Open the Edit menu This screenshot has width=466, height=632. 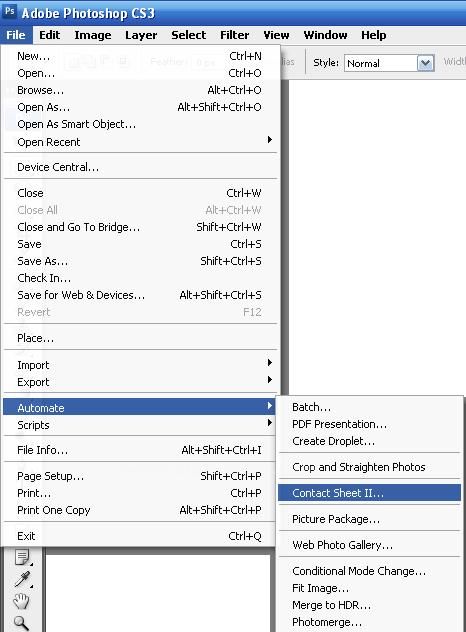(x=50, y=35)
